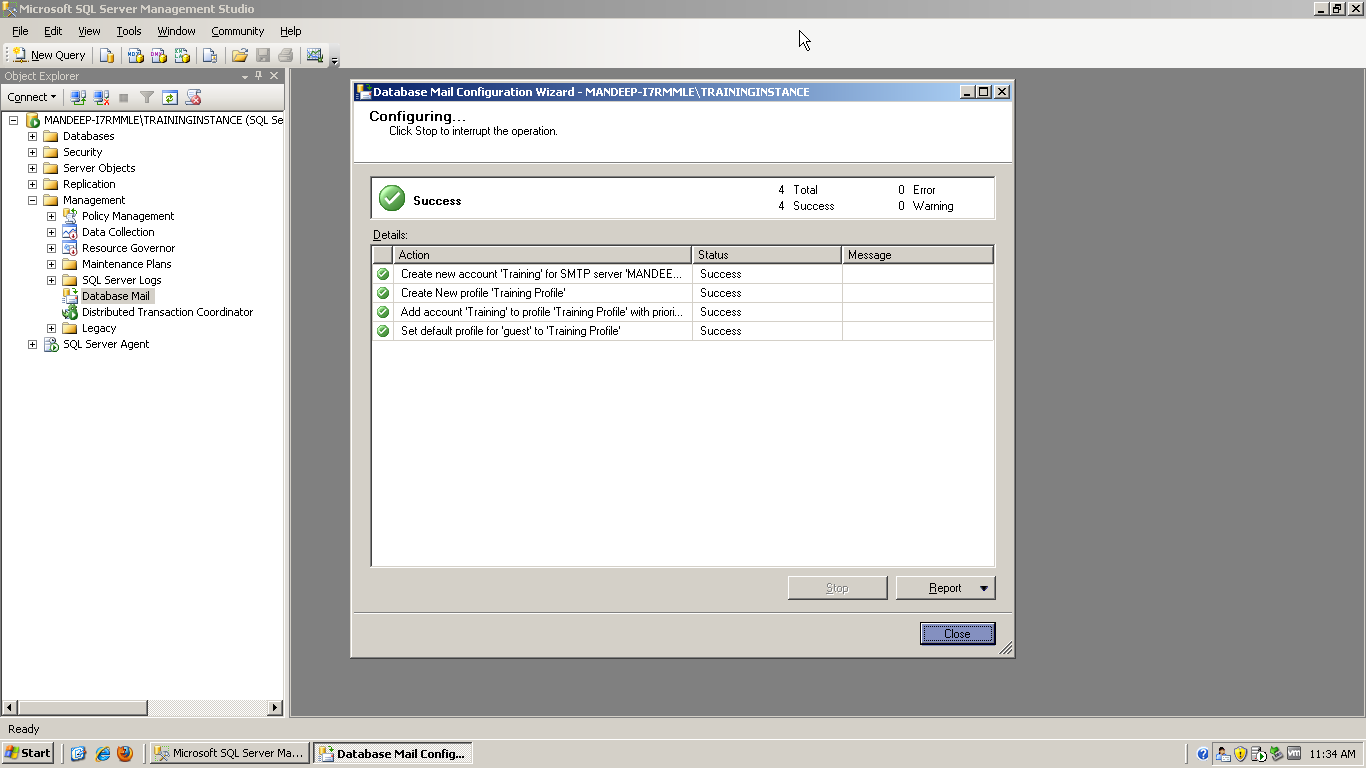Click the Close button in wizard
The image size is (1366, 768).
957,634
